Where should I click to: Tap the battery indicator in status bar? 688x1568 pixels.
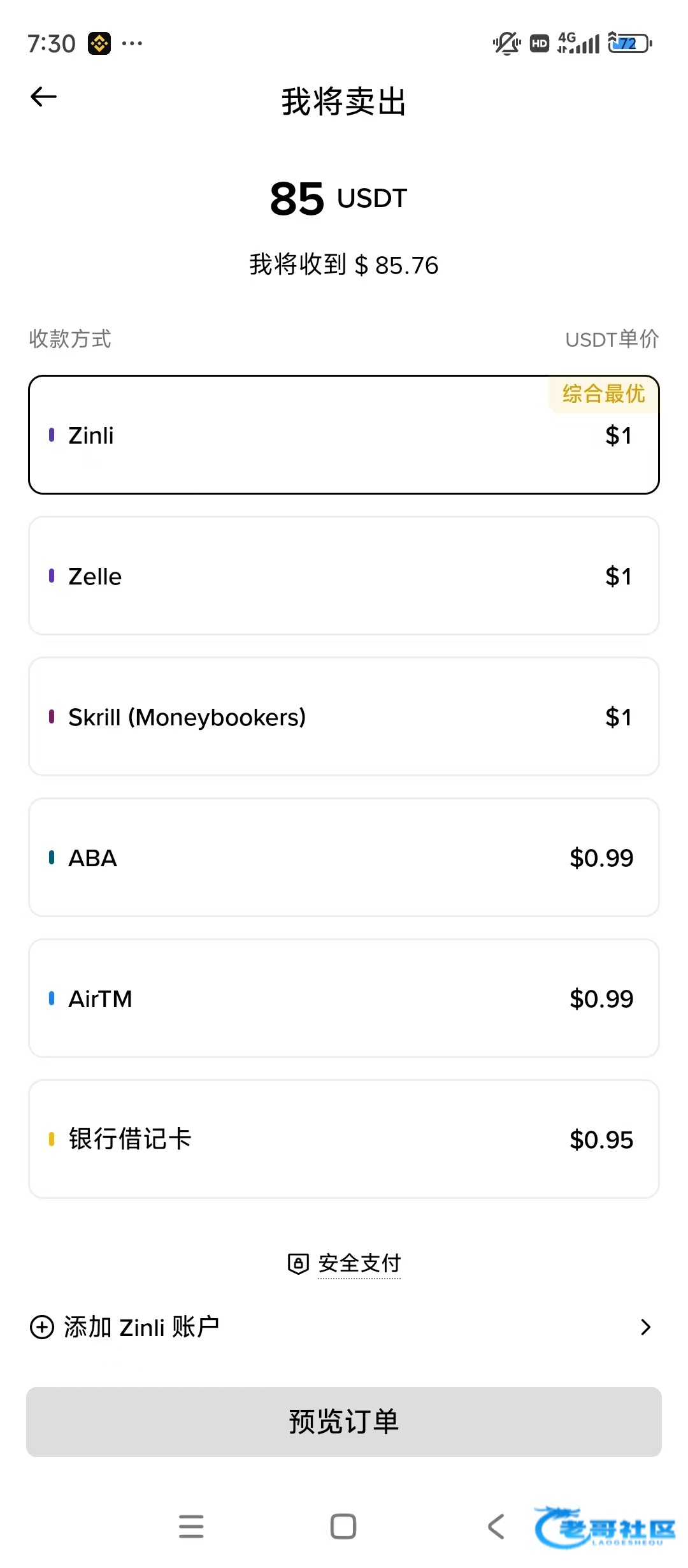629,43
